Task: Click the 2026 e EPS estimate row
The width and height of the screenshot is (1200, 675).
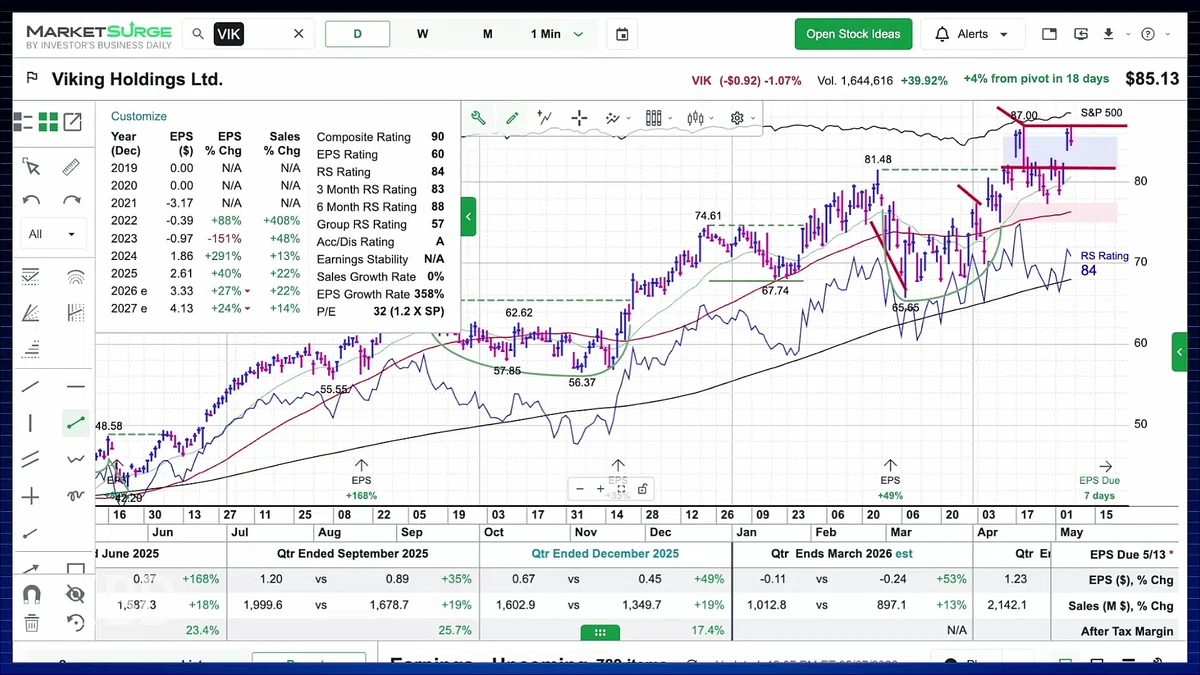Action: [206, 291]
